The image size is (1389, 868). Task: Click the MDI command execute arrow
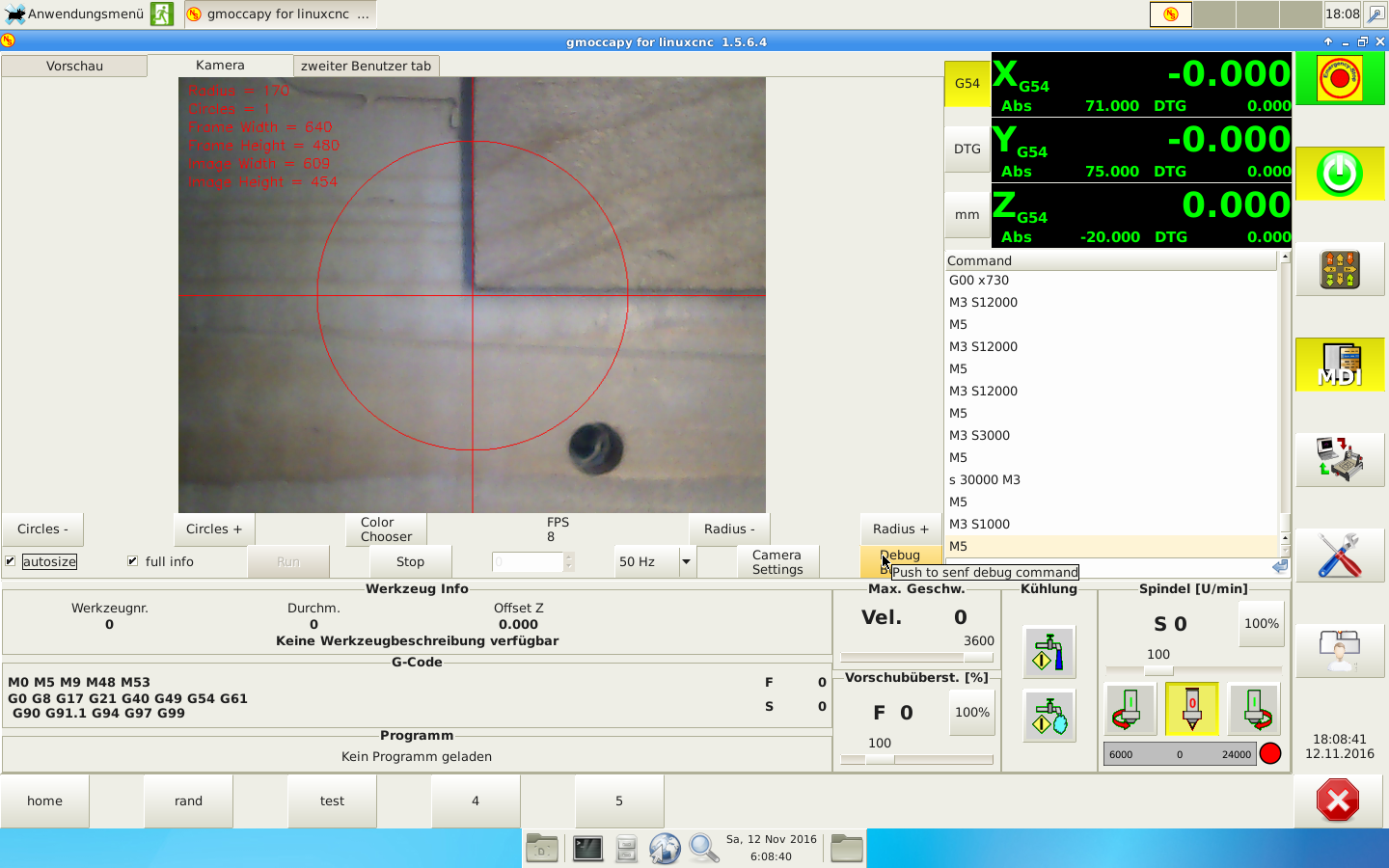(1280, 567)
